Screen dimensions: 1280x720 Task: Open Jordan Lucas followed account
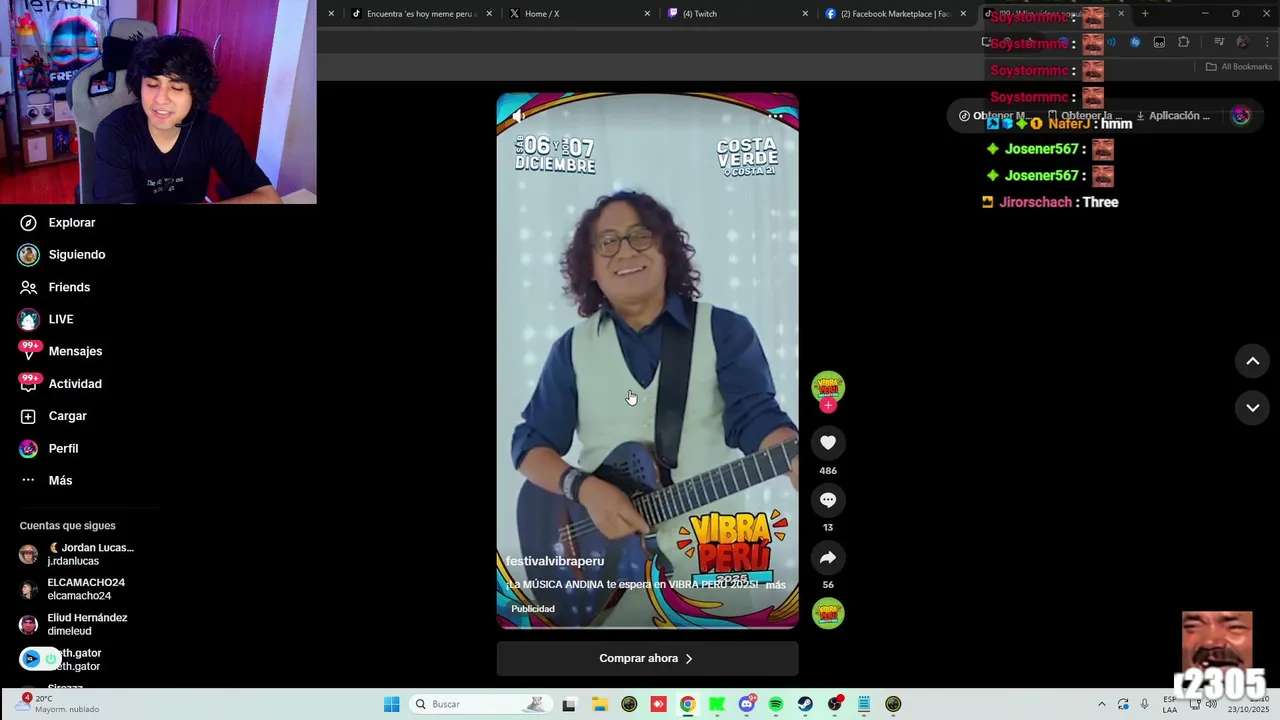[77, 554]
